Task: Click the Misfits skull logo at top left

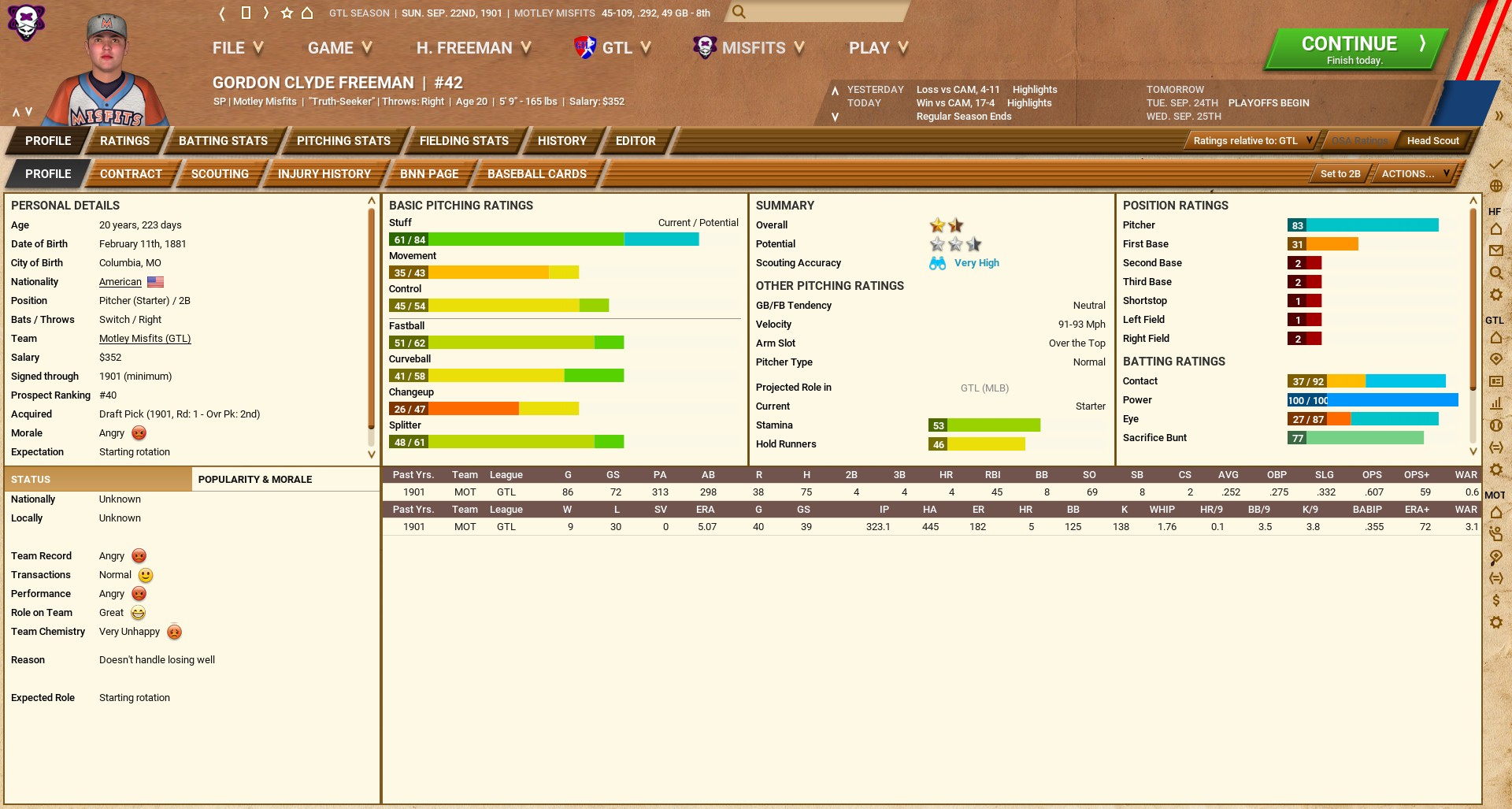Action: (26, 22)
